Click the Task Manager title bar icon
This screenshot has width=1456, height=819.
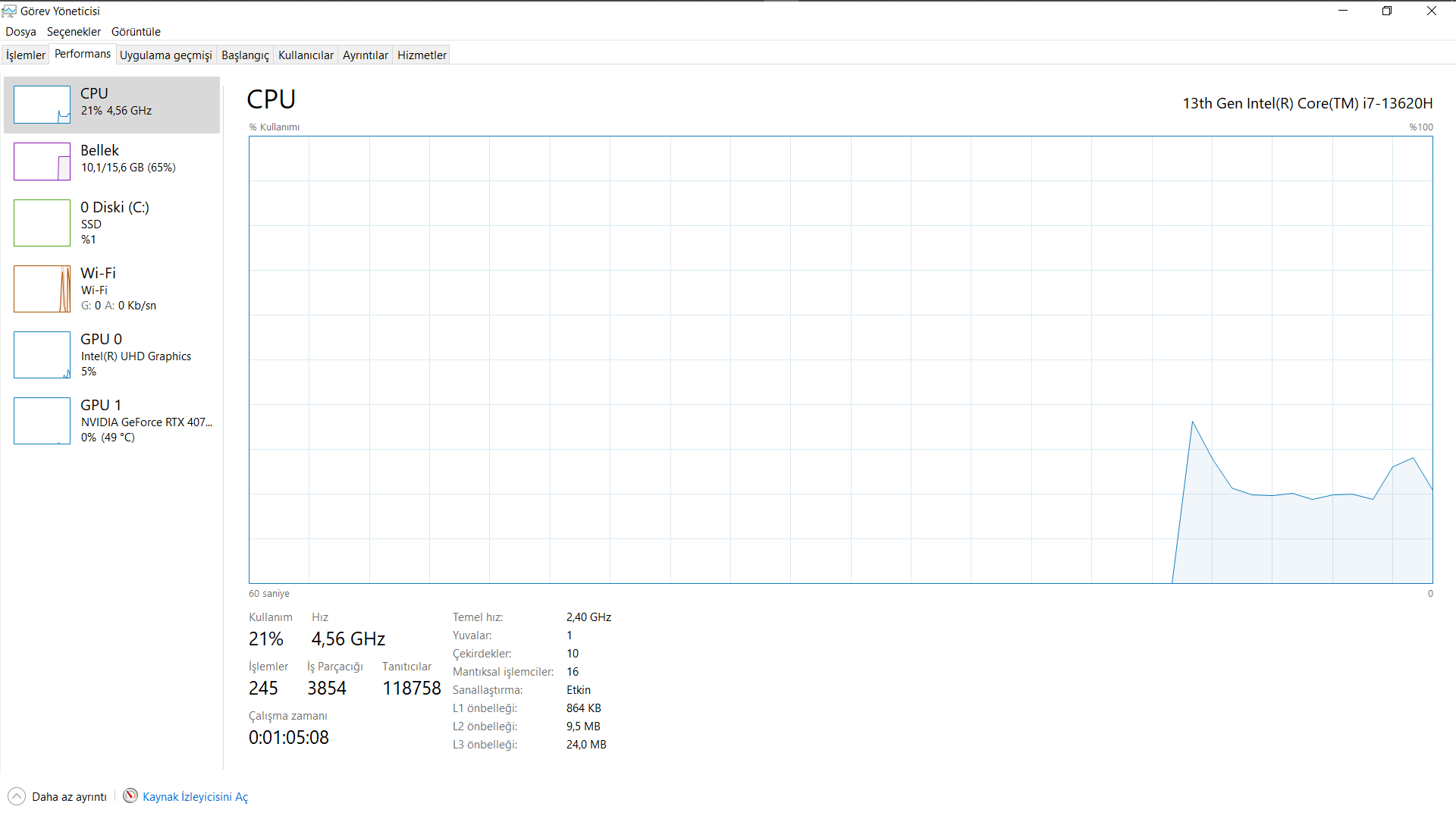tap(9, 11)
